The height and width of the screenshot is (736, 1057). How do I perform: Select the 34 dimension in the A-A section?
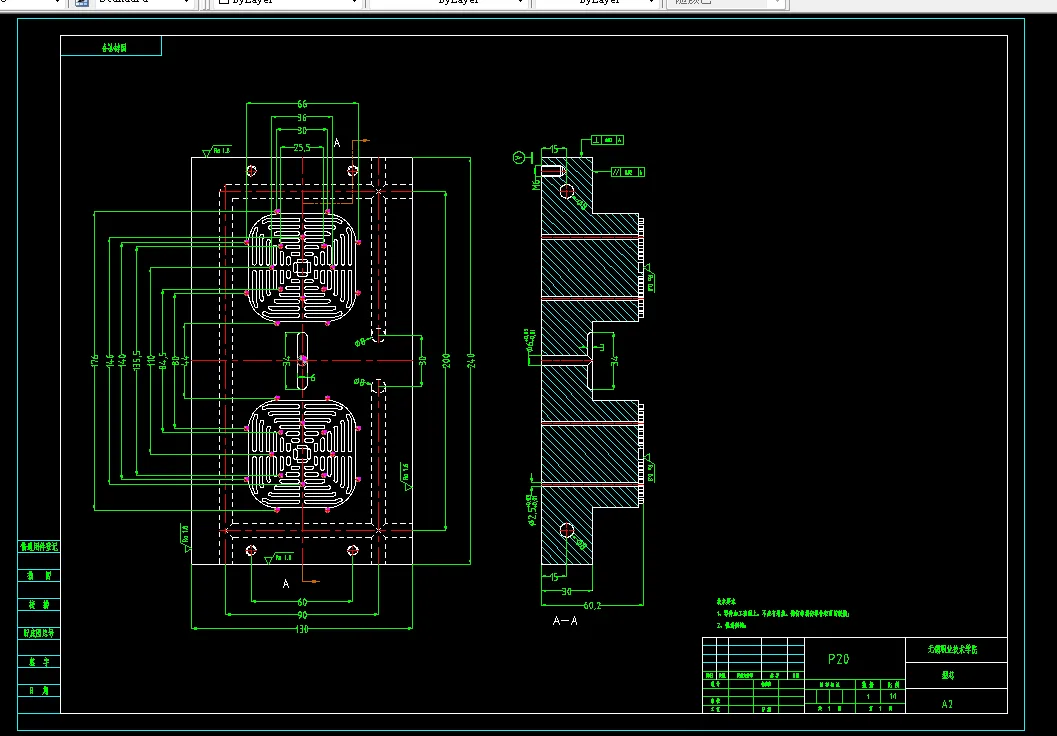614,361
